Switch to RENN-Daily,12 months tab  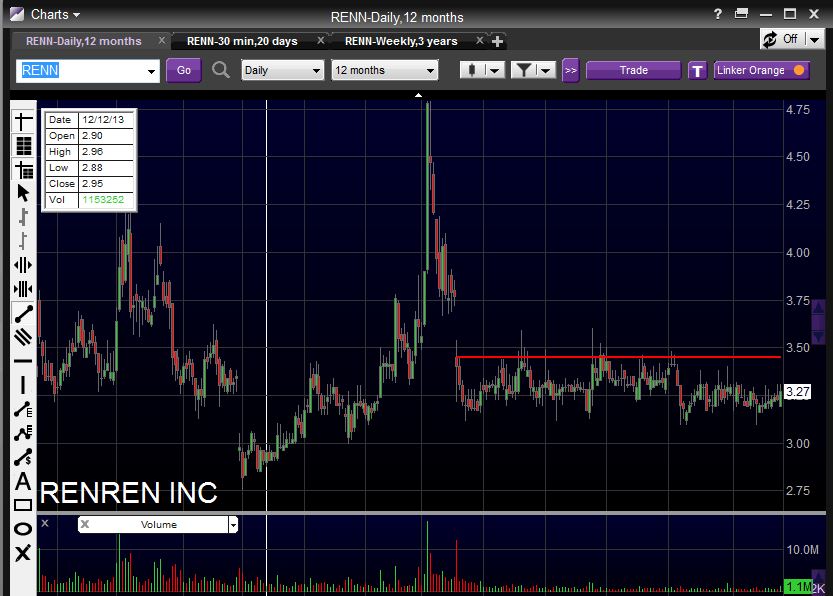point(83,41)
